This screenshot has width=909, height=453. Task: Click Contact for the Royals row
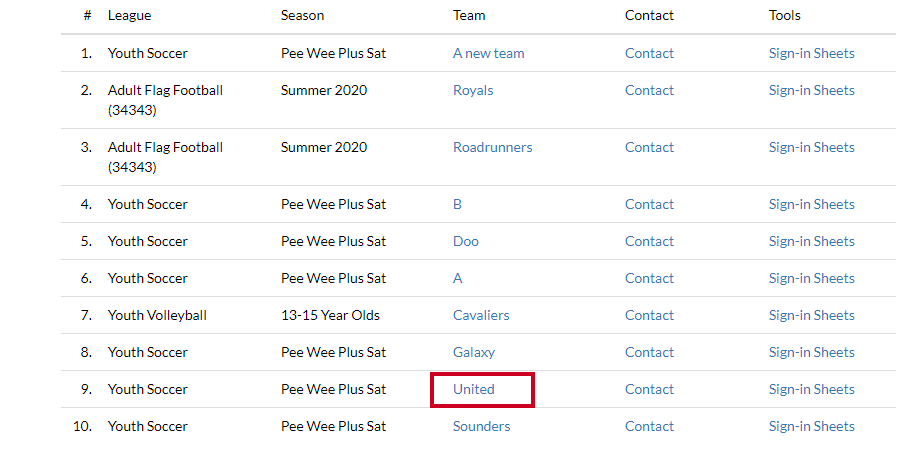click(x=649, y=90)
